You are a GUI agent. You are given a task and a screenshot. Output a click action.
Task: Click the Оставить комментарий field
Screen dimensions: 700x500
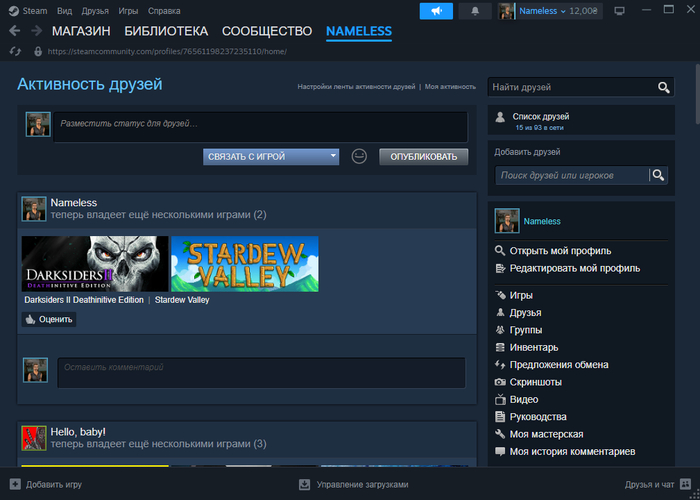click(261, 372)
